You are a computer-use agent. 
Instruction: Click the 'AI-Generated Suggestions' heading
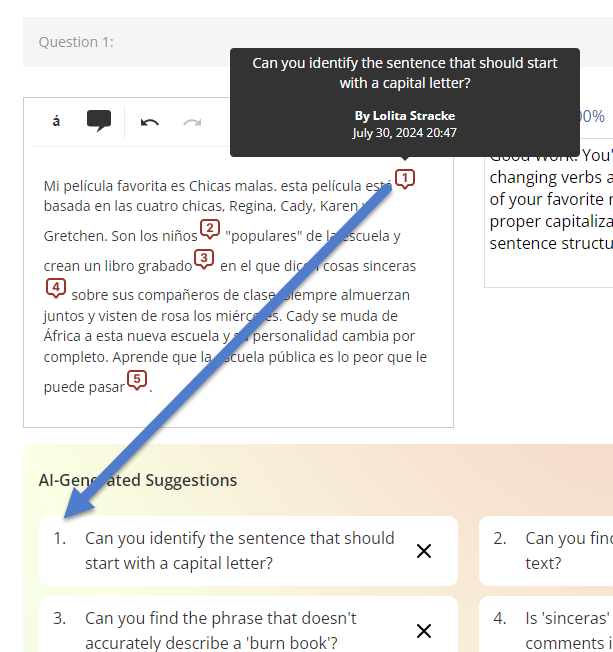(138, 480)
